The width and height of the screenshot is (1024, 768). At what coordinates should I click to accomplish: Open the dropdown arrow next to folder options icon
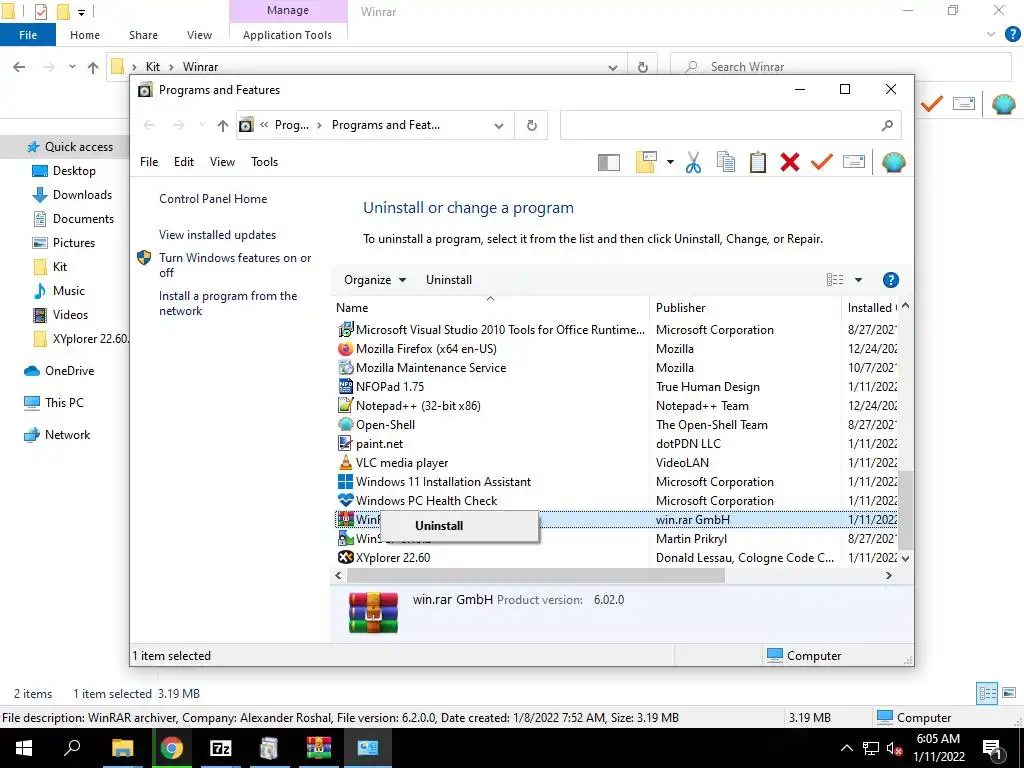click(670, 162)
